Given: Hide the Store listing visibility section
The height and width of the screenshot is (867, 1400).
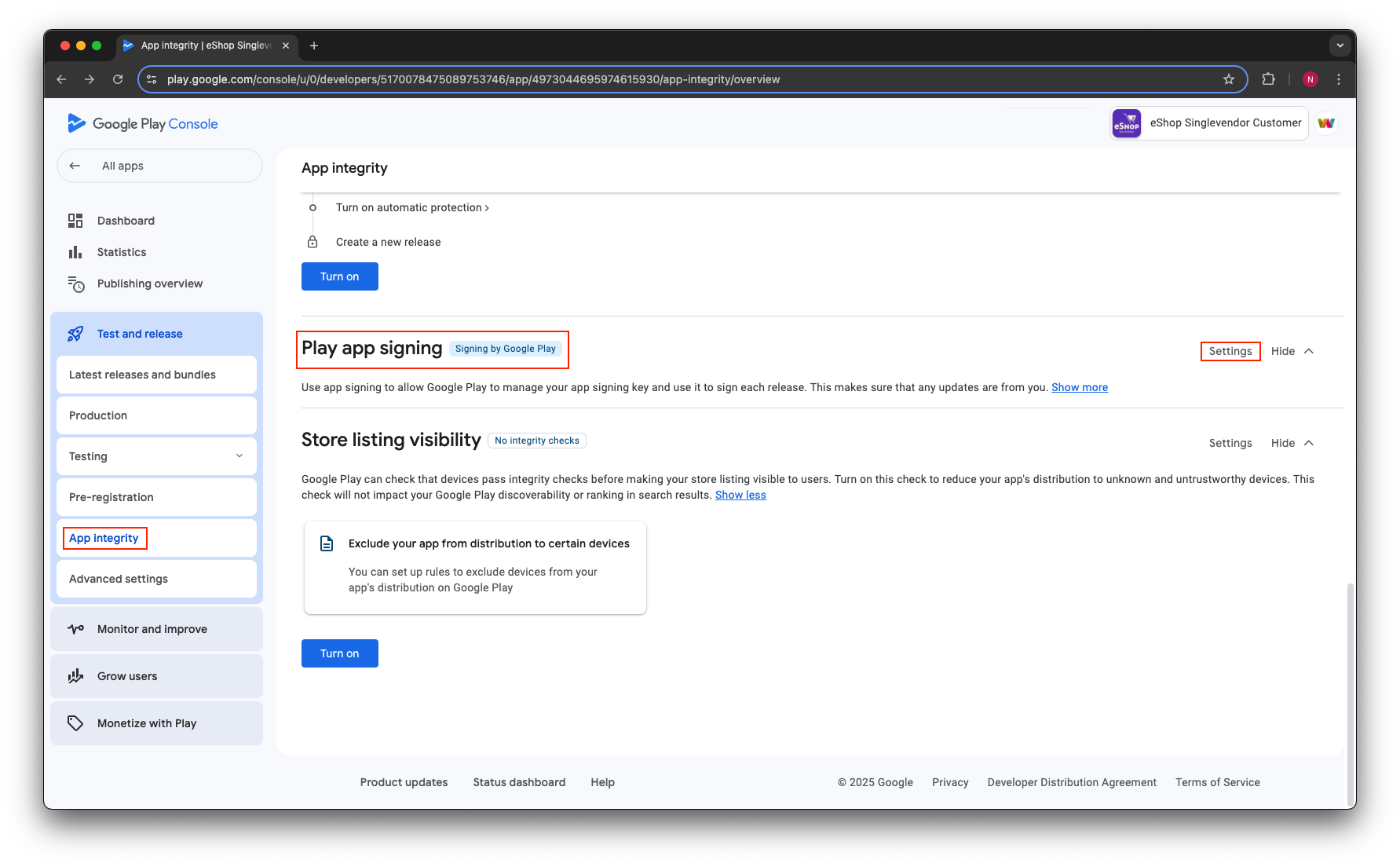Looking at the screenshot, I should pyautogui.click(x=1292, y=443).
